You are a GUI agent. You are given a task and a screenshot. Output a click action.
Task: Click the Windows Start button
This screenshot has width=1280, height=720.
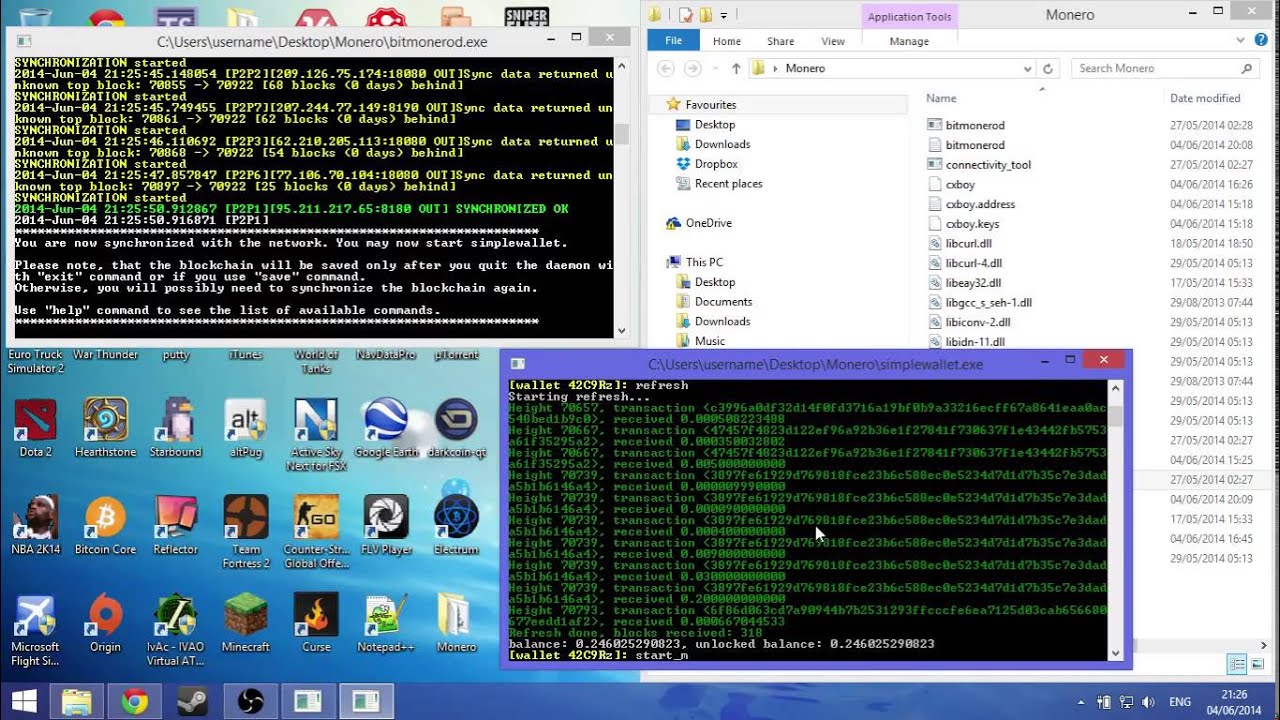[x=24, y=701]
